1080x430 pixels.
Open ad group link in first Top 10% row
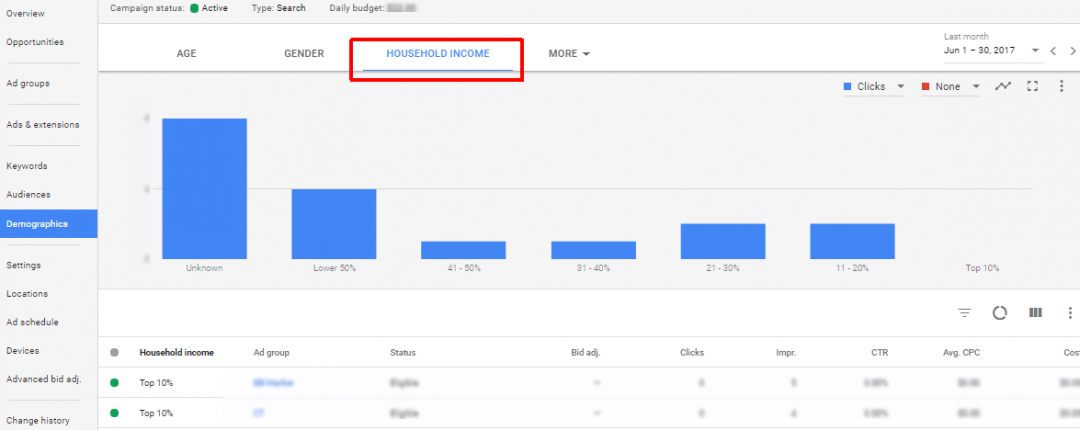[x=273, y=382]
